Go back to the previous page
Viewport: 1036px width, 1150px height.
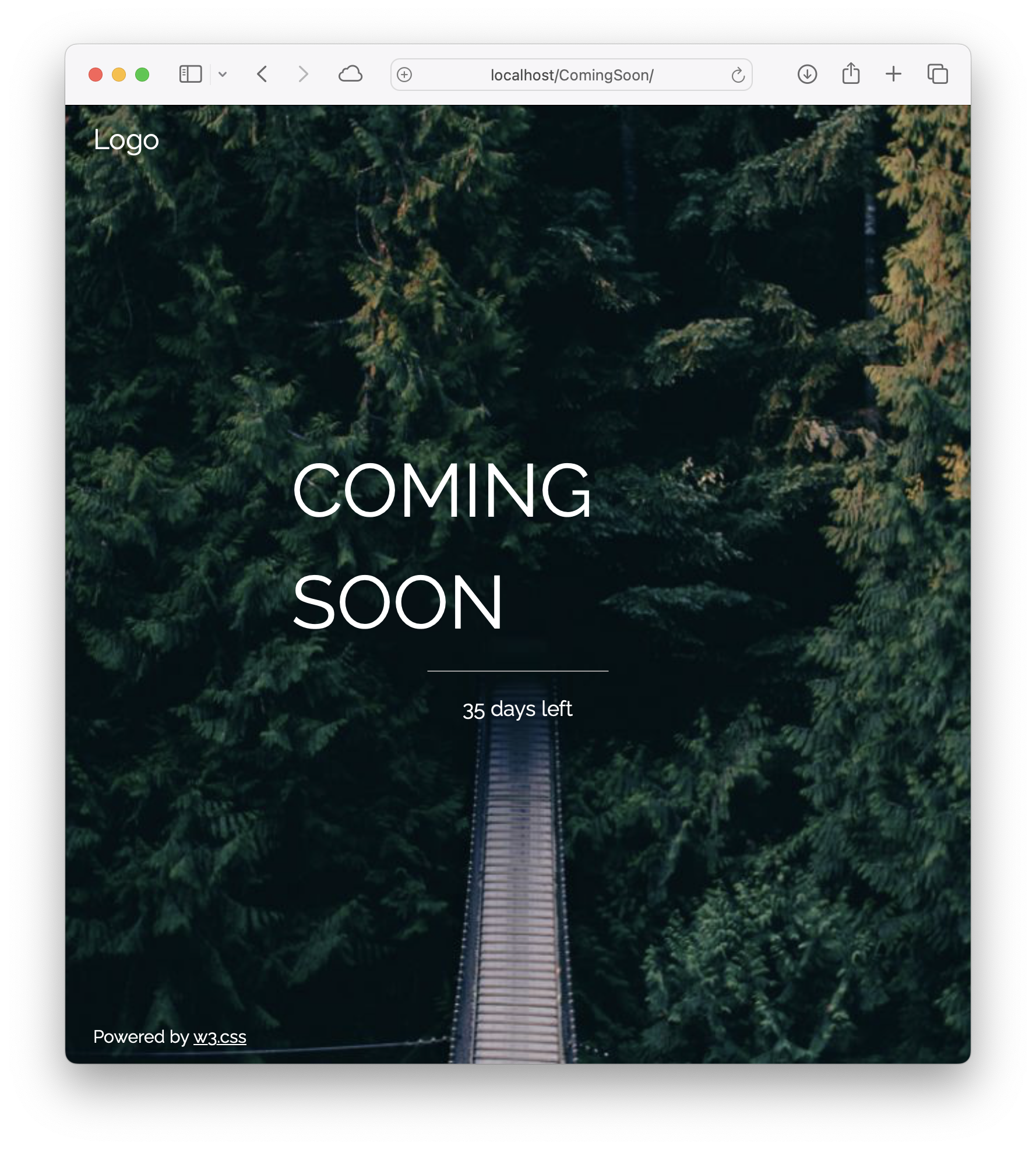pyautogui.click(x=262, y=75)
